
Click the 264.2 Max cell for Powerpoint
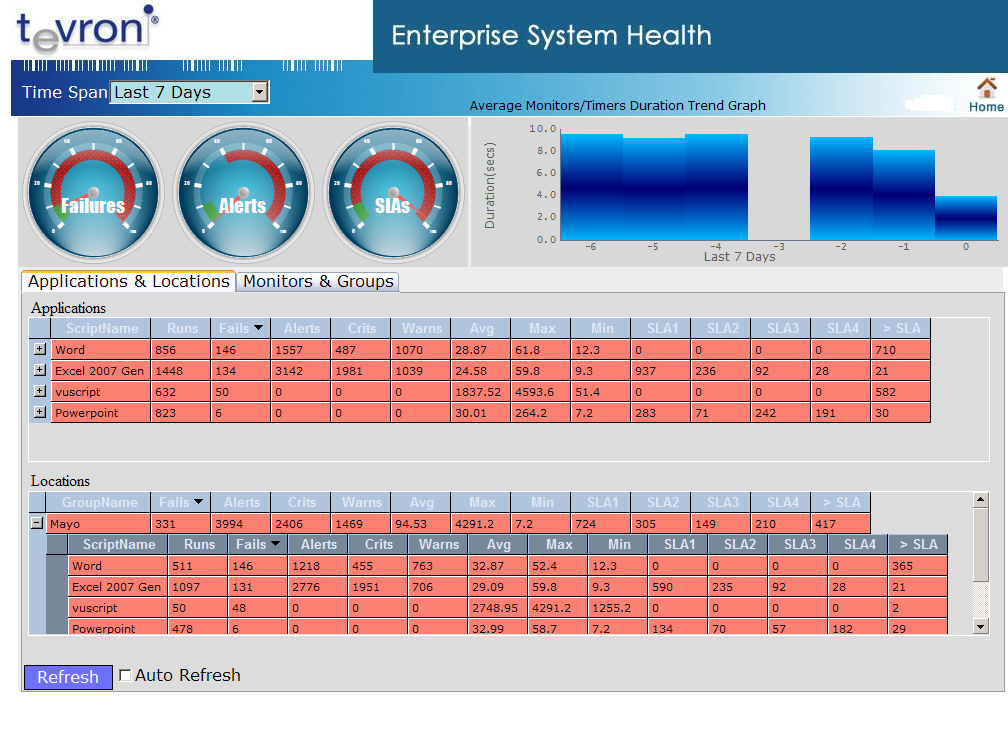click(x=541, y=413)
